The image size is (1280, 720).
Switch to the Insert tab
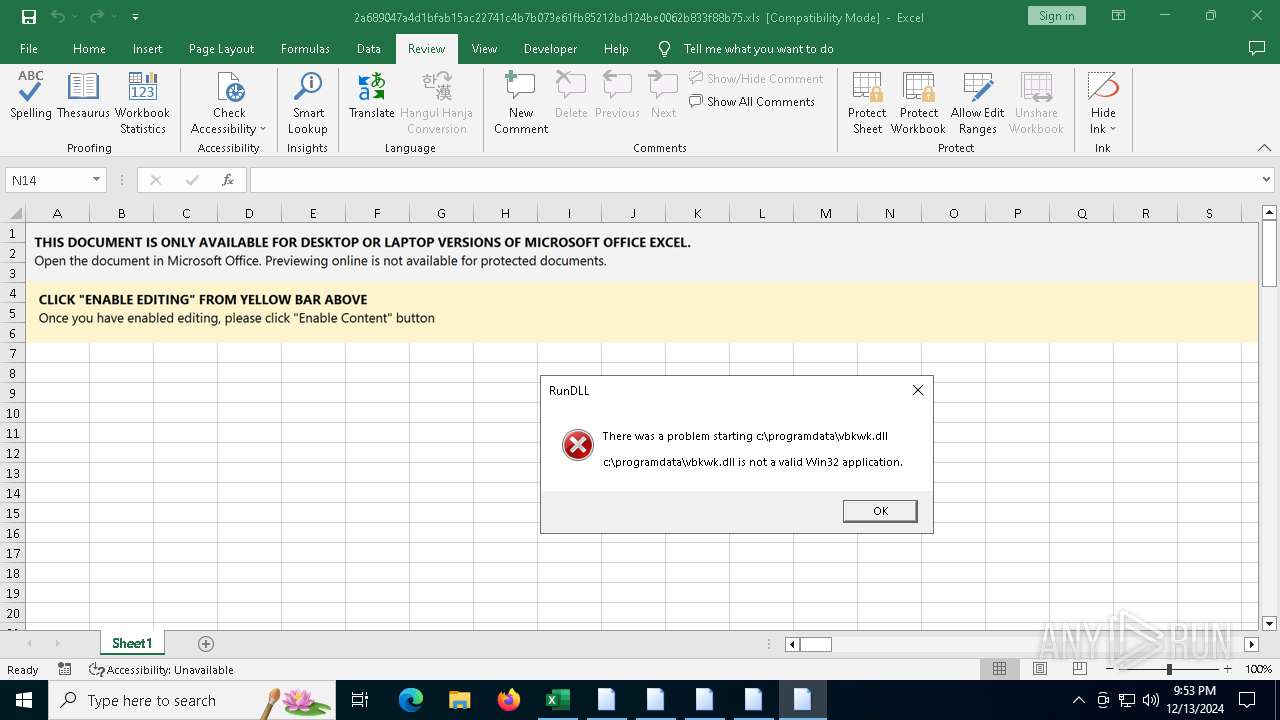(x=147, y=48)
